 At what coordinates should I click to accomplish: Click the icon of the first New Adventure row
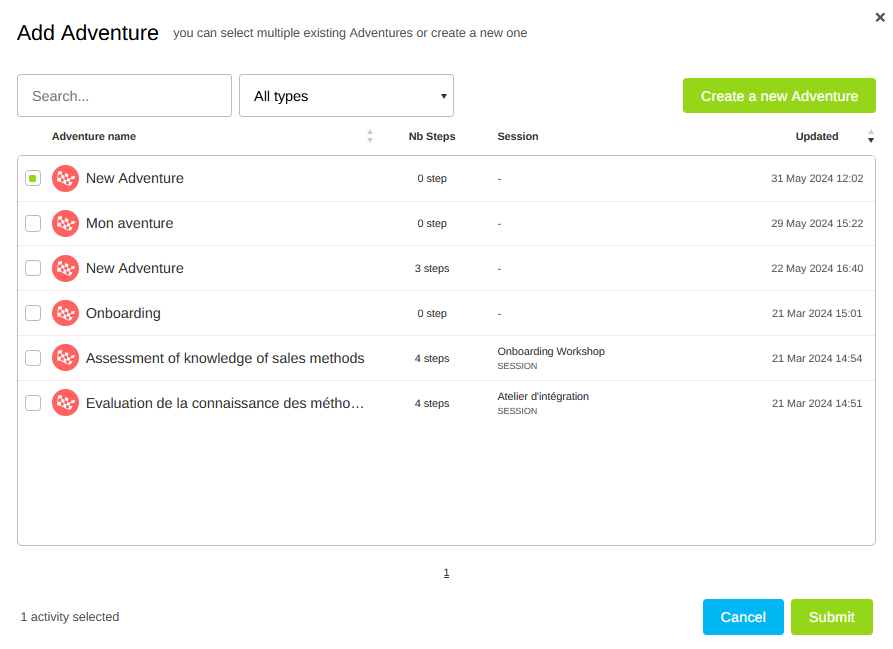tap(65, 178)
